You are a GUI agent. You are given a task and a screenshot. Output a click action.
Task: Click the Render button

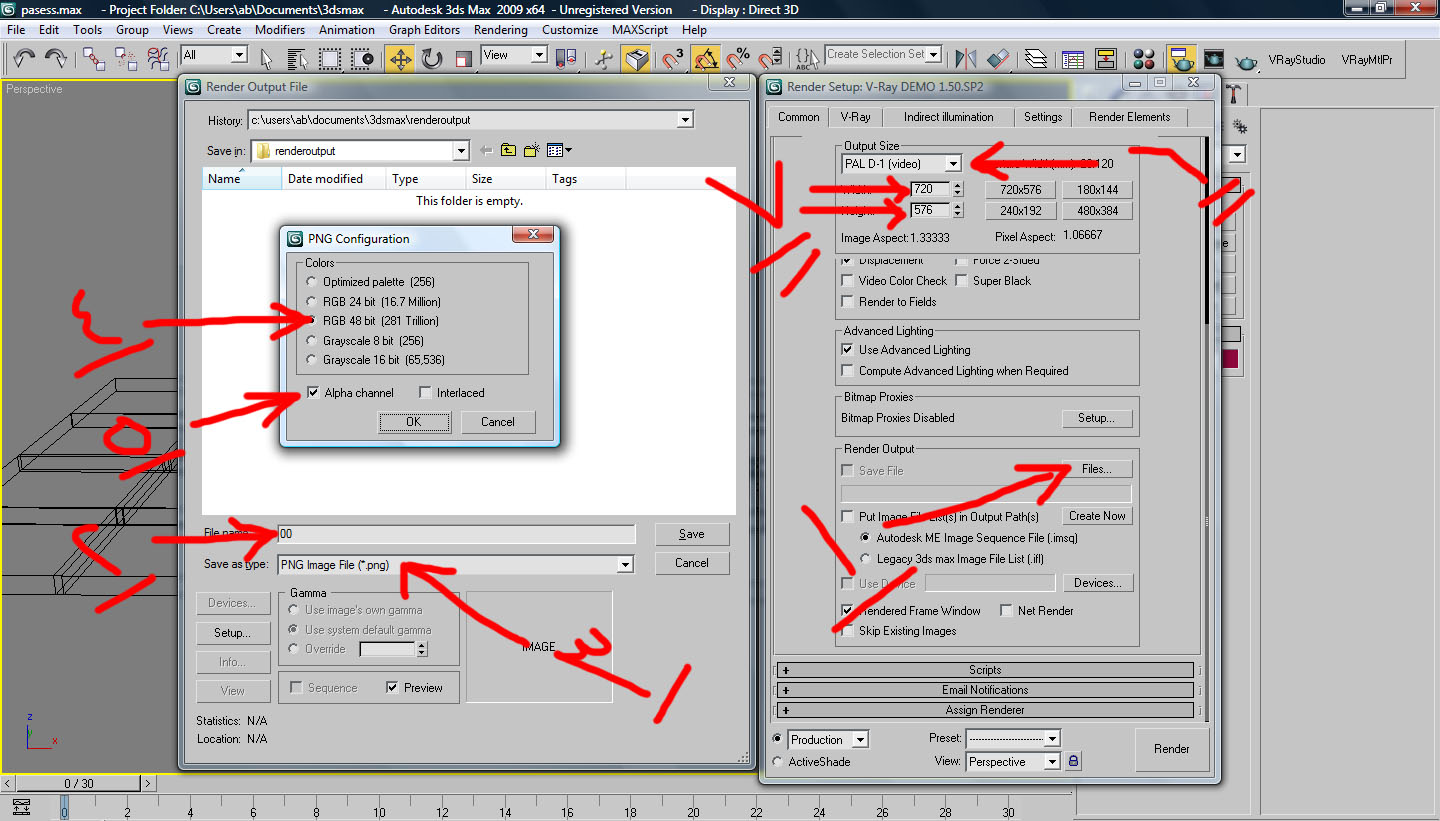(1172, 749)
